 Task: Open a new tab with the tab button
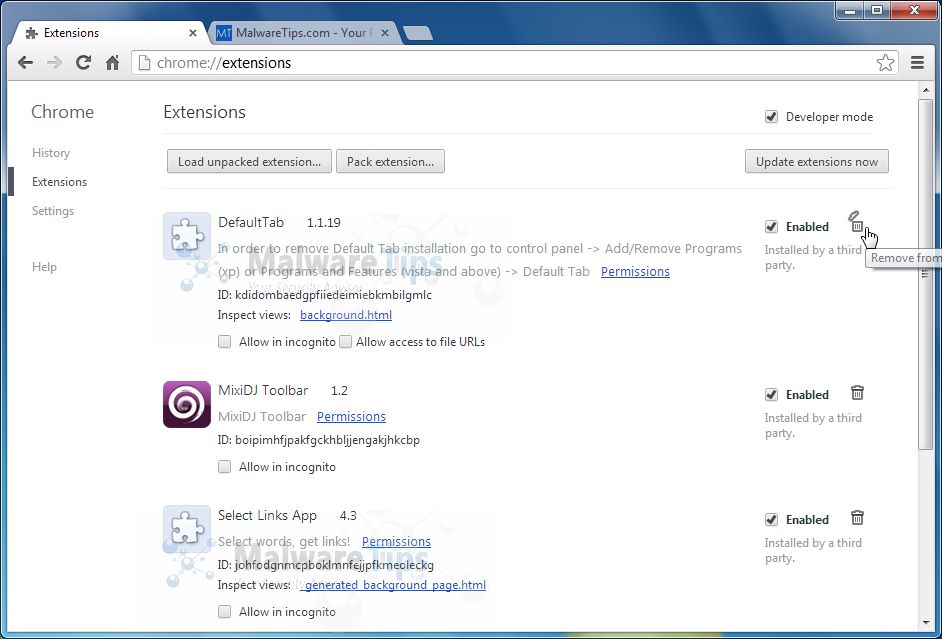coord(418,33)
